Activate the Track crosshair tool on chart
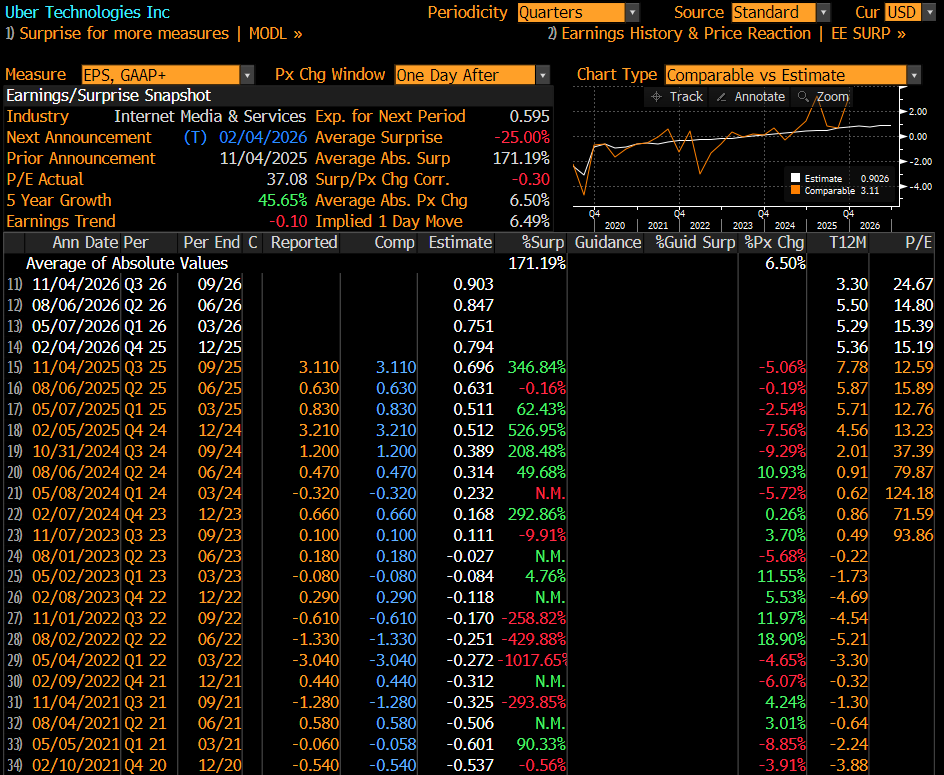 coord(657,96)
